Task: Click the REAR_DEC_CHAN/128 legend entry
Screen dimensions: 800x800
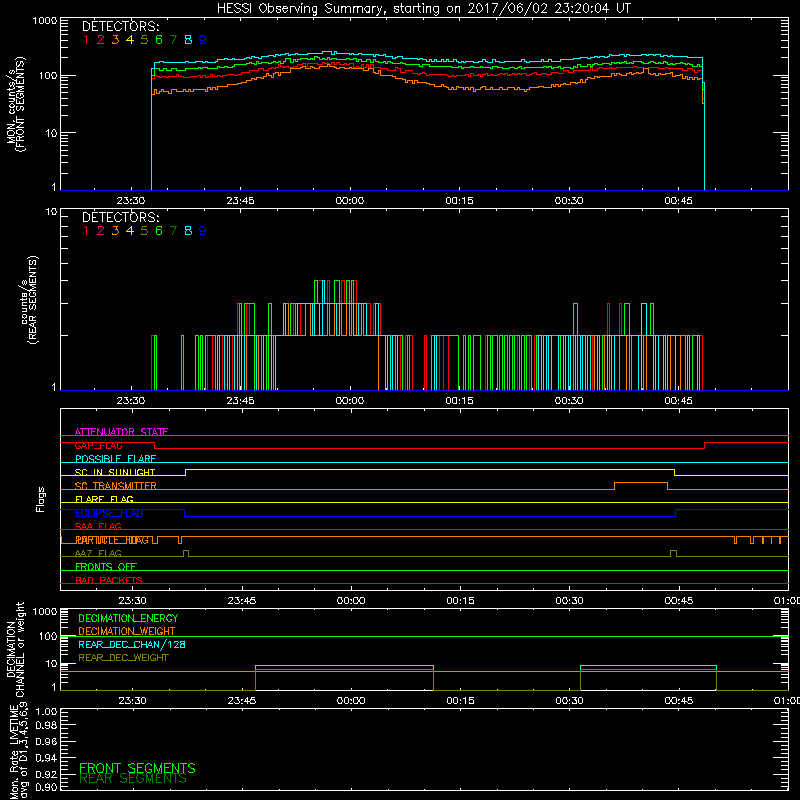Action: coord(132,644)
